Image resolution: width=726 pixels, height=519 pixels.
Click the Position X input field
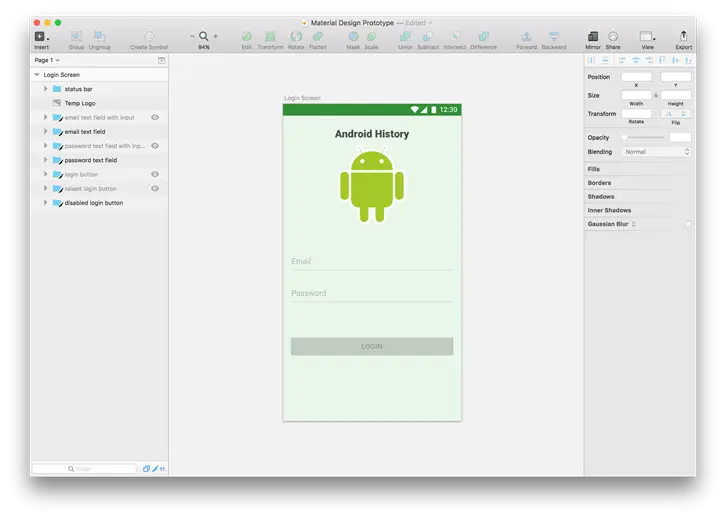pyautogui.click(x=636, y=77)
